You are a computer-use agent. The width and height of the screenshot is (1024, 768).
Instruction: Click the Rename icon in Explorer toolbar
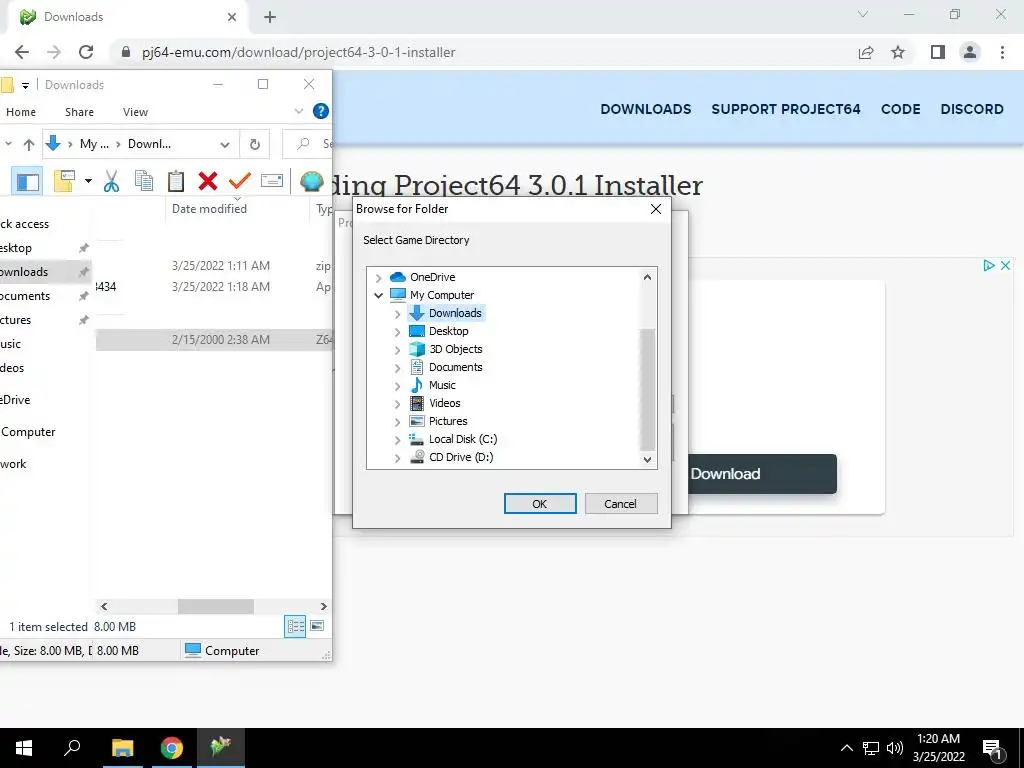[x=272, y=181]
